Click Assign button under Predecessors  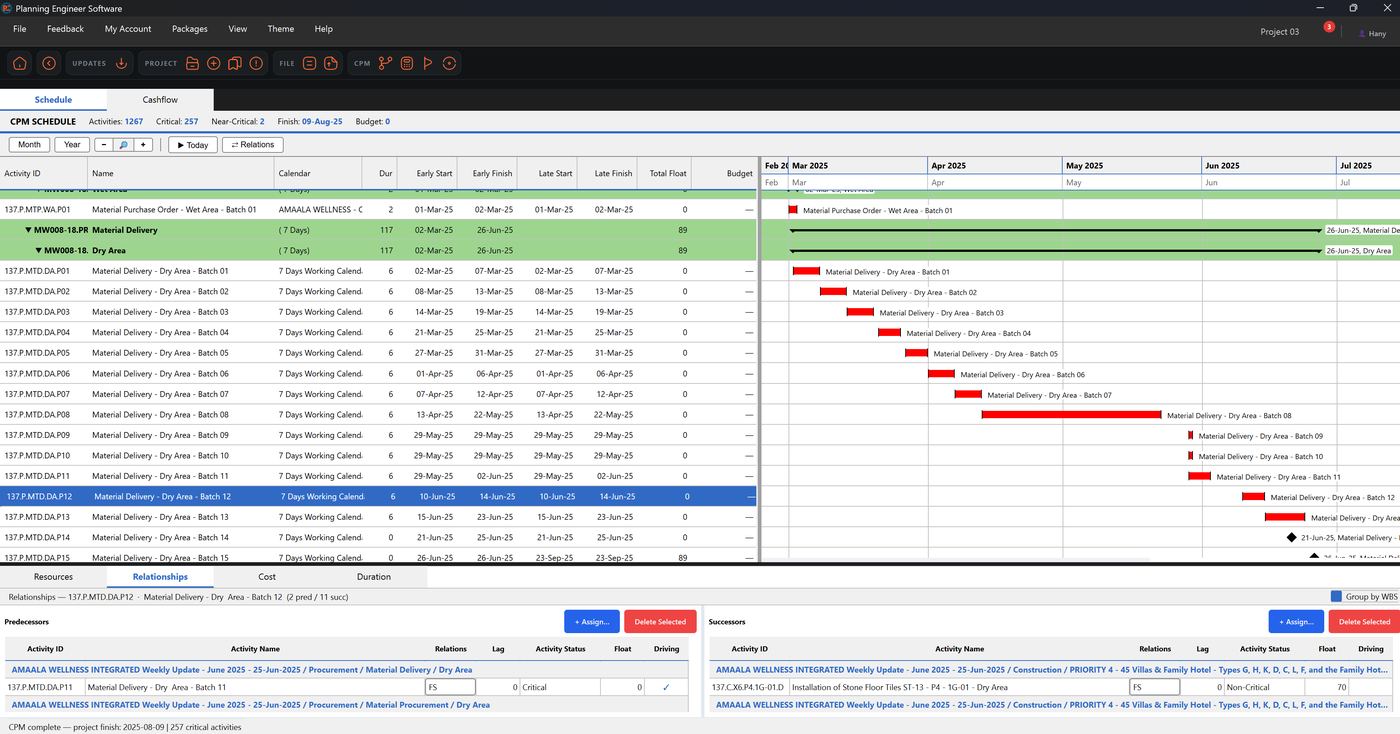(592, 621)
